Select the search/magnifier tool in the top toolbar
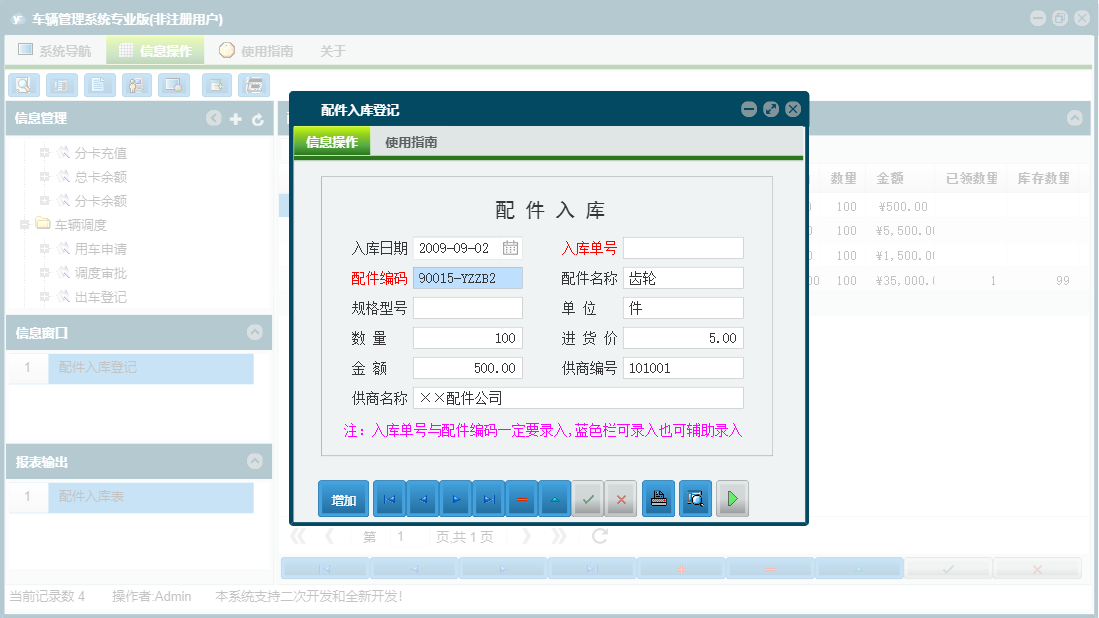The height and width of the screenshot is (618, 1099). [x=23, y=85]
